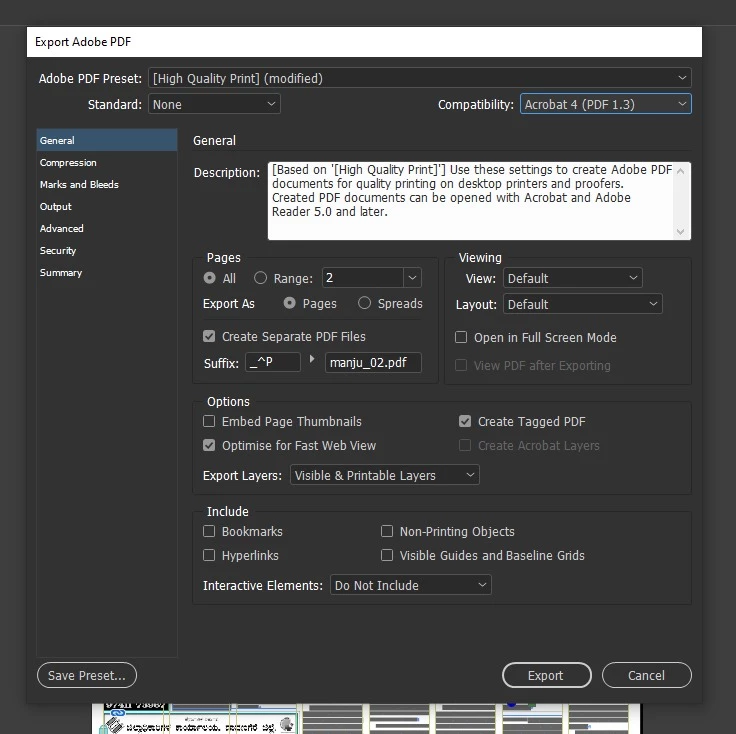Open the Layout dropdown in Viewing

click(x=583, y=304)
